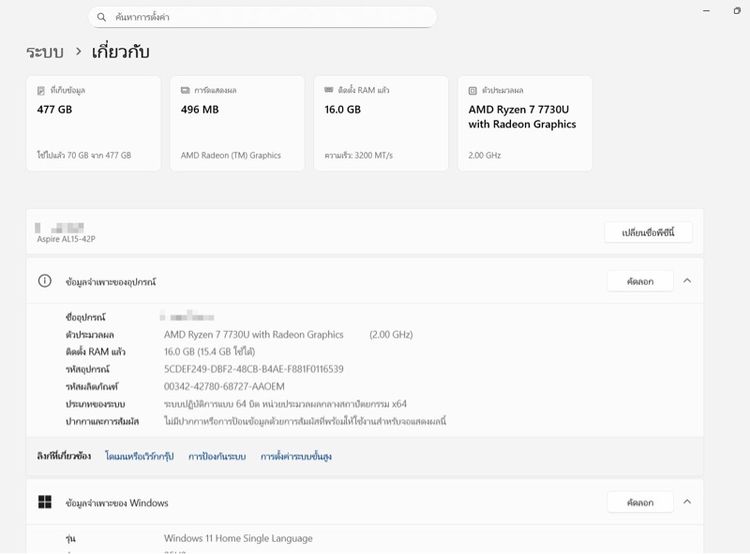The image size is (750, 554).
Task: Click the processor icon on the AMD Ryzen card
Action: [x=473, y=90]
